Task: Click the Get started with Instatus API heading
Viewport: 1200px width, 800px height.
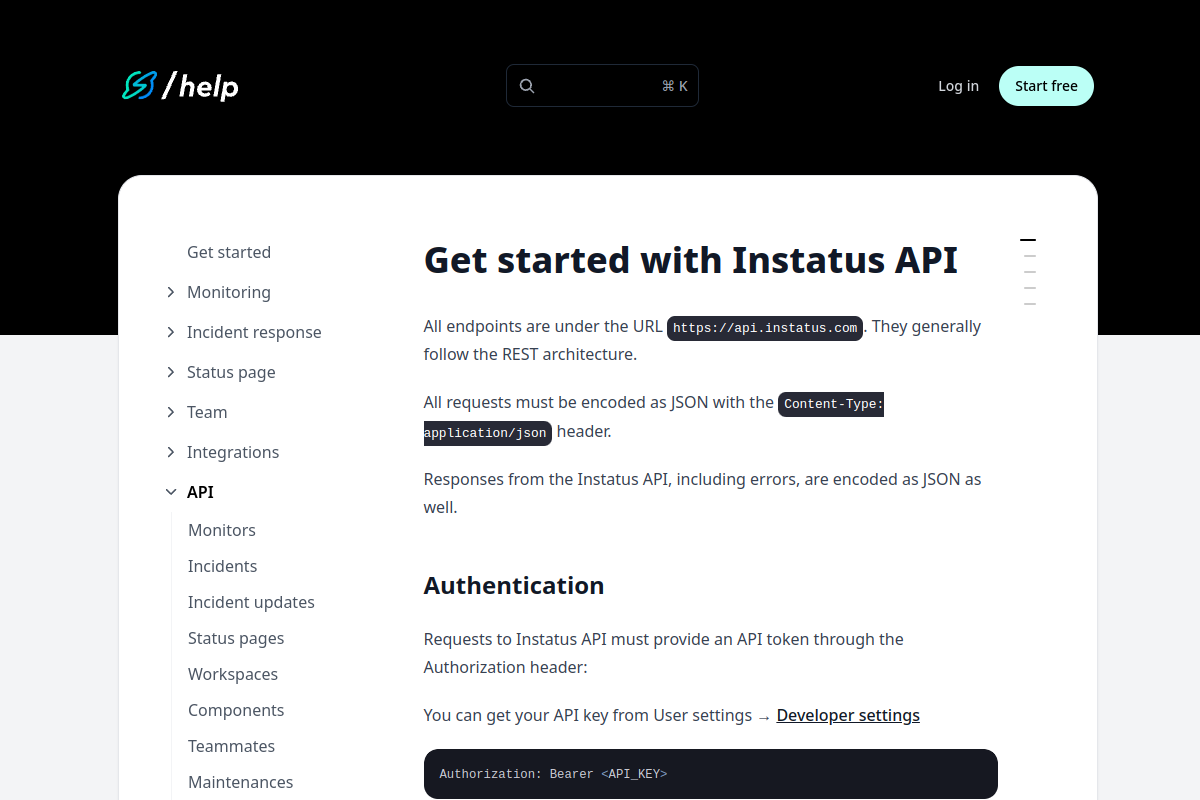Action: (x=691, y=260)
